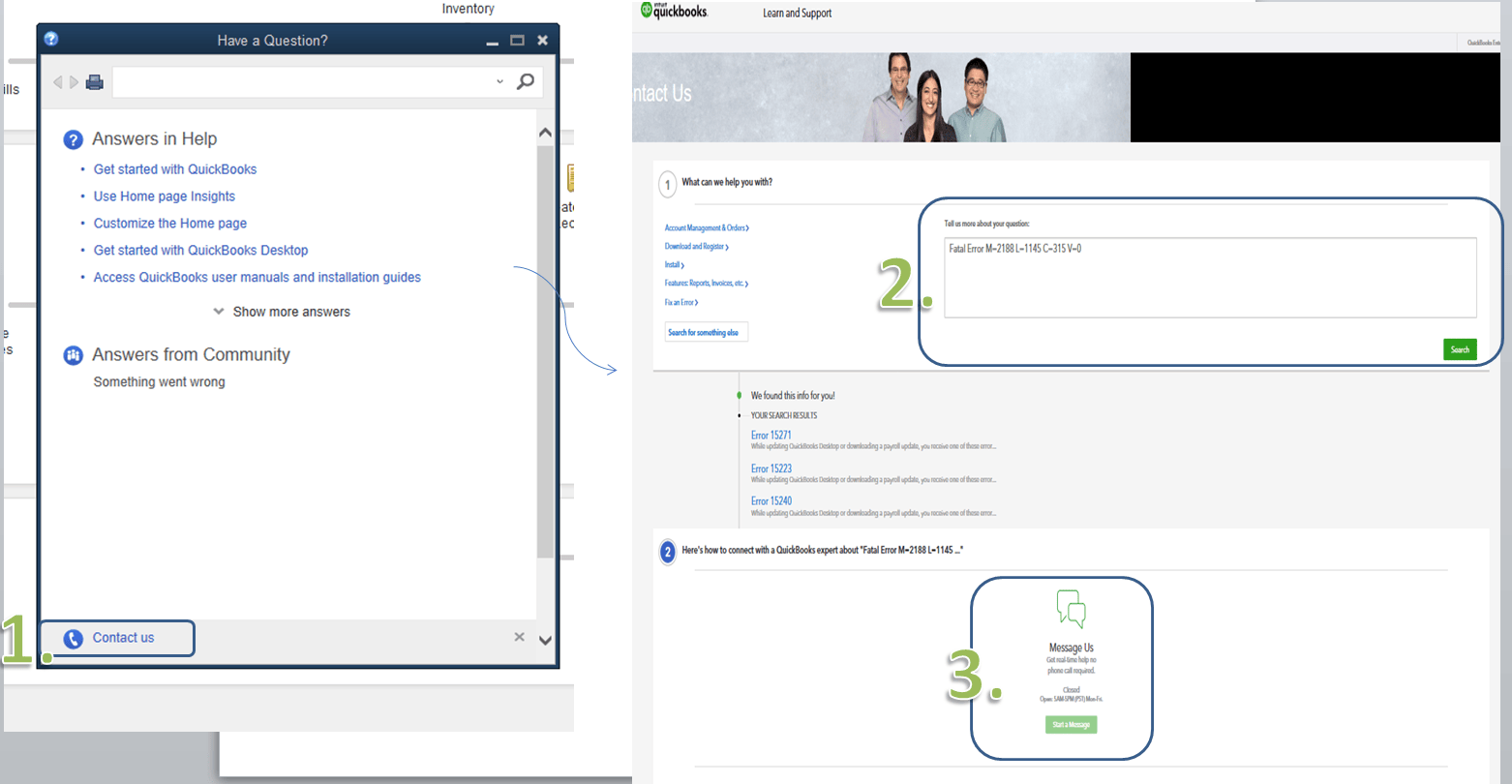Expand the Download and Register category

(697, 247)
